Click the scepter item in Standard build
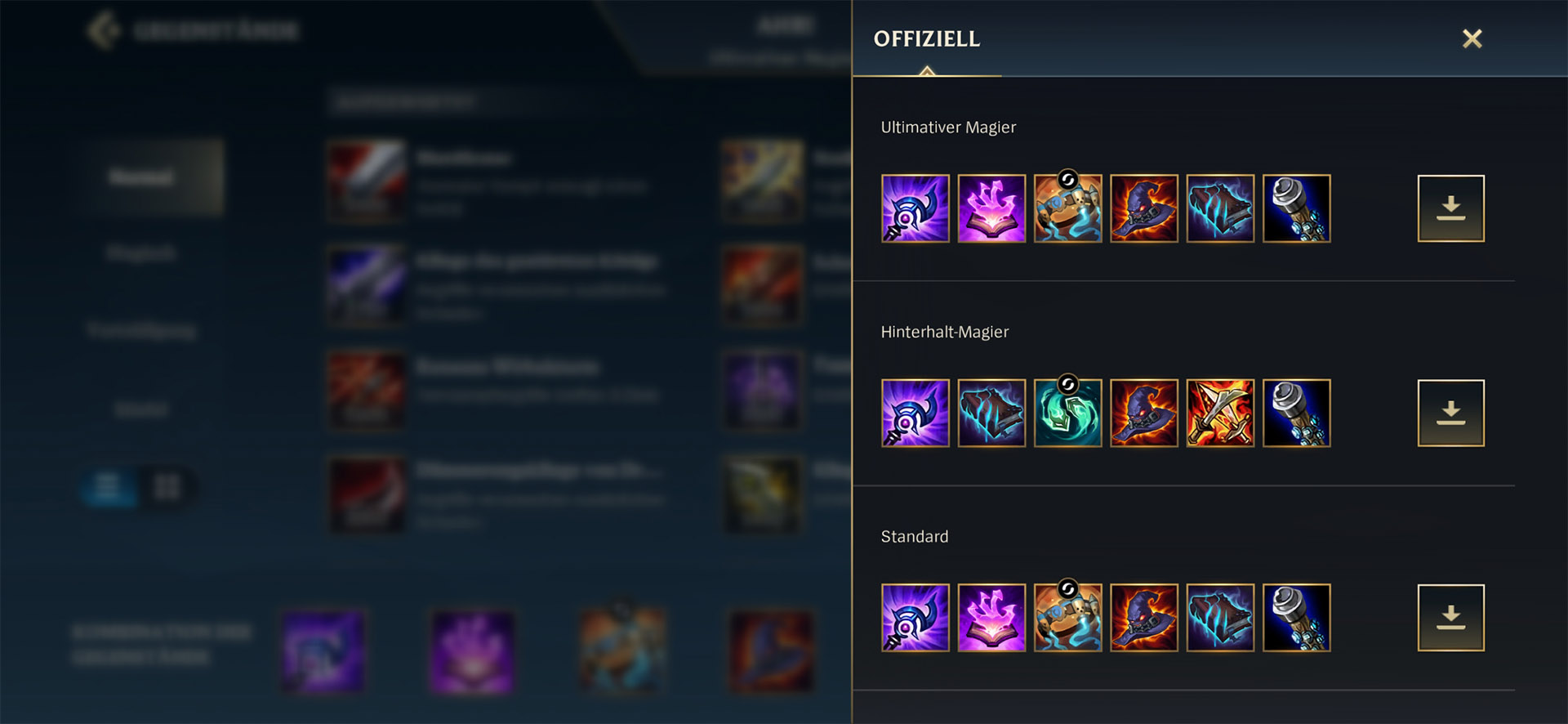This screenshot has width=1568, height=724. [x=1297, y=618]
